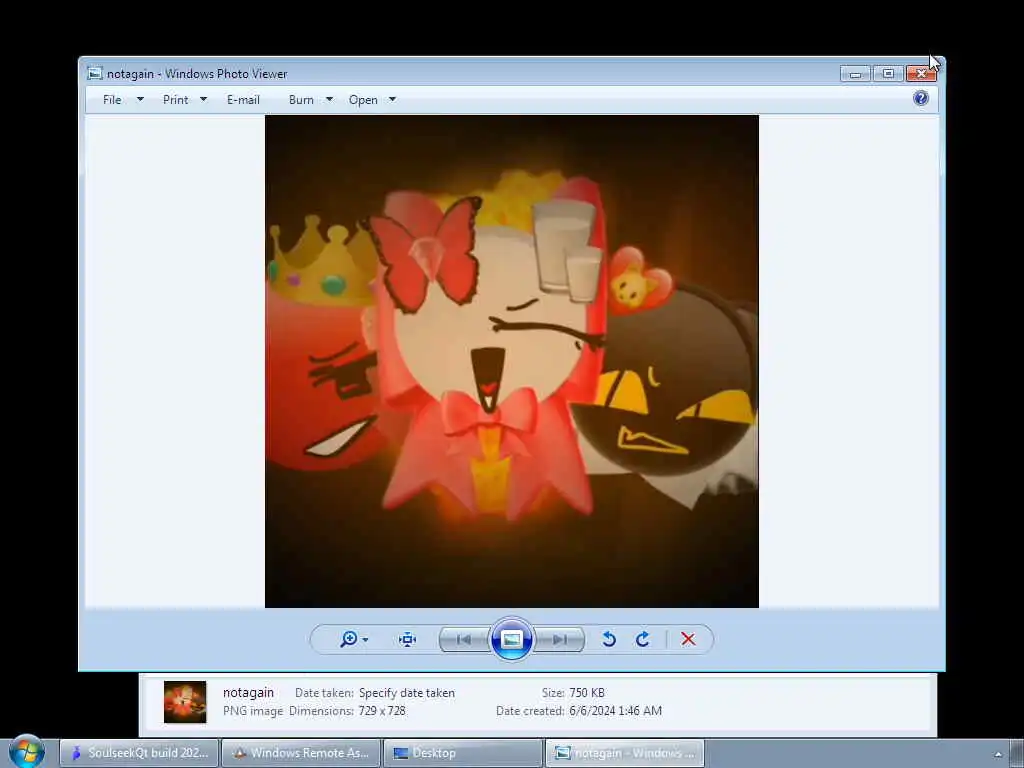Expand the Open dropdown arrow

392,100
